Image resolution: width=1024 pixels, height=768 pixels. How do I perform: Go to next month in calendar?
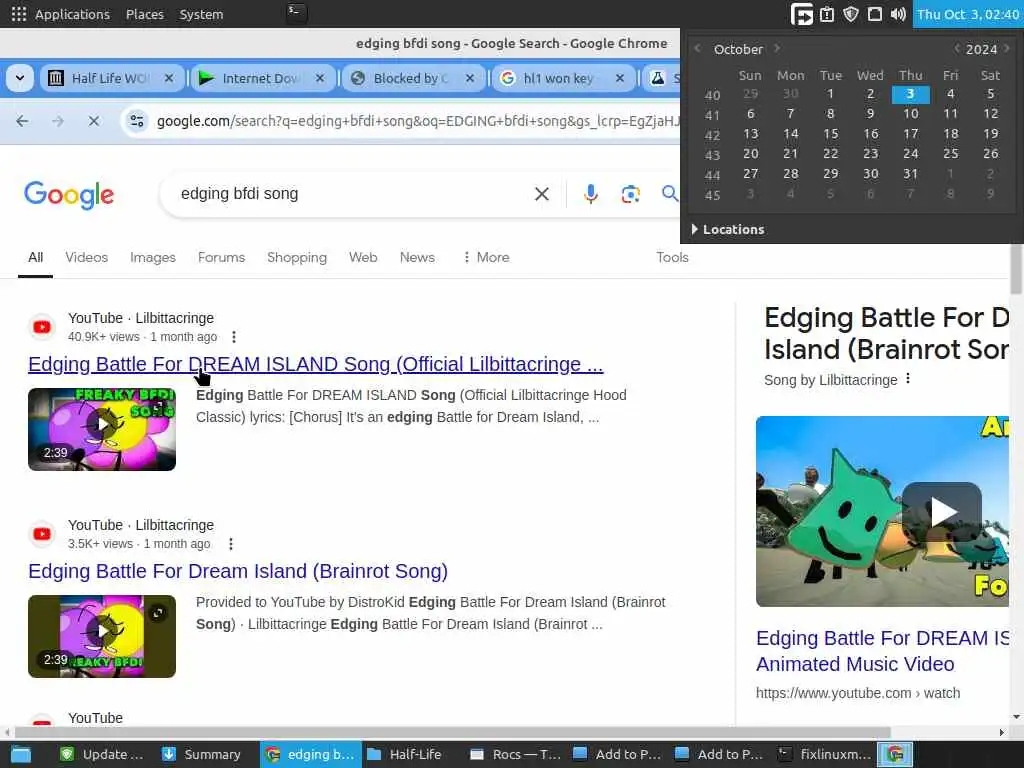[x=776, y=48]
